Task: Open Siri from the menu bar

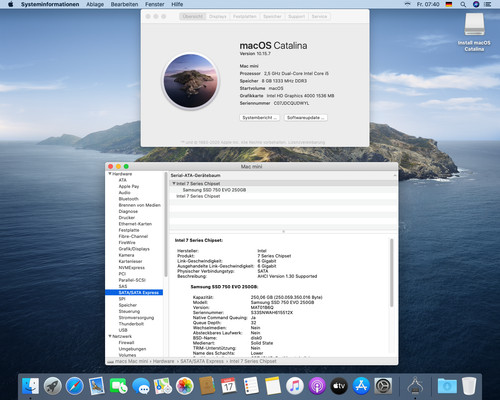Action: pyautogui.click(x=476, y=4)
